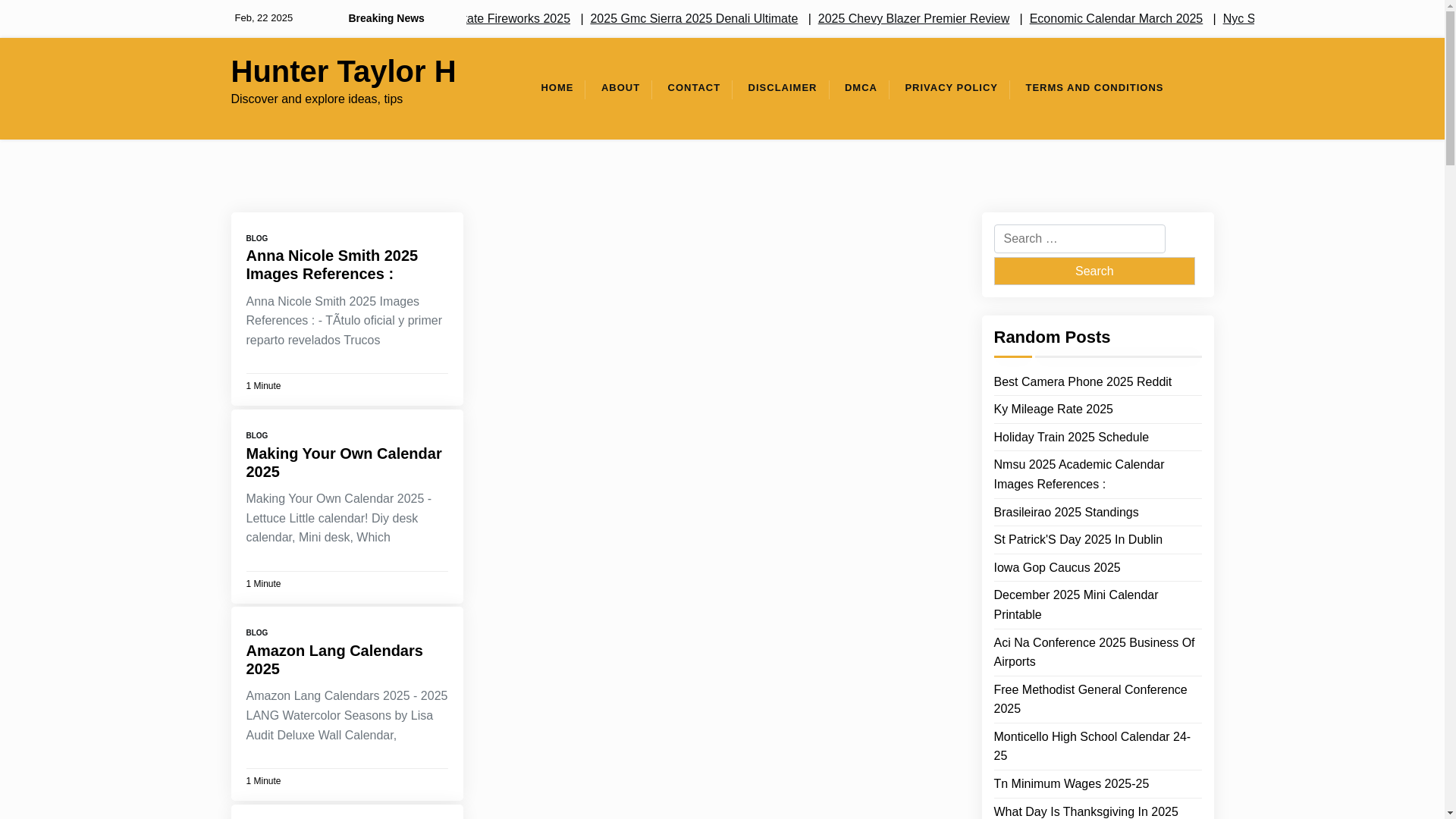The width and height of the screenshot is (1456, 819).
Task: Open 2025 Gmc Sierra 2025 Denali Ultimate headline
Action: click(x=694, y=19)
